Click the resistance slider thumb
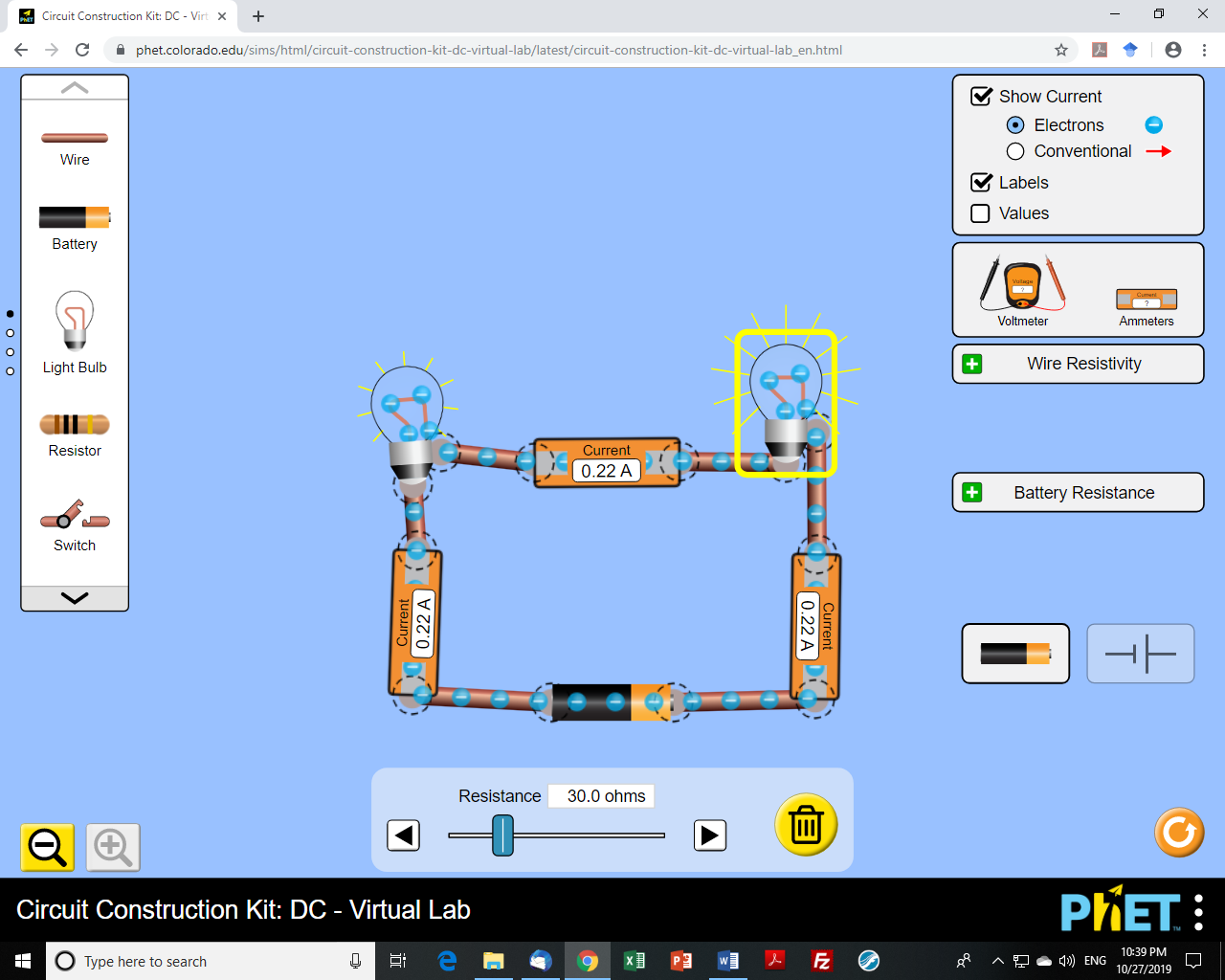The height and width of the screenshot is (980, 1225). click(503, 835)
